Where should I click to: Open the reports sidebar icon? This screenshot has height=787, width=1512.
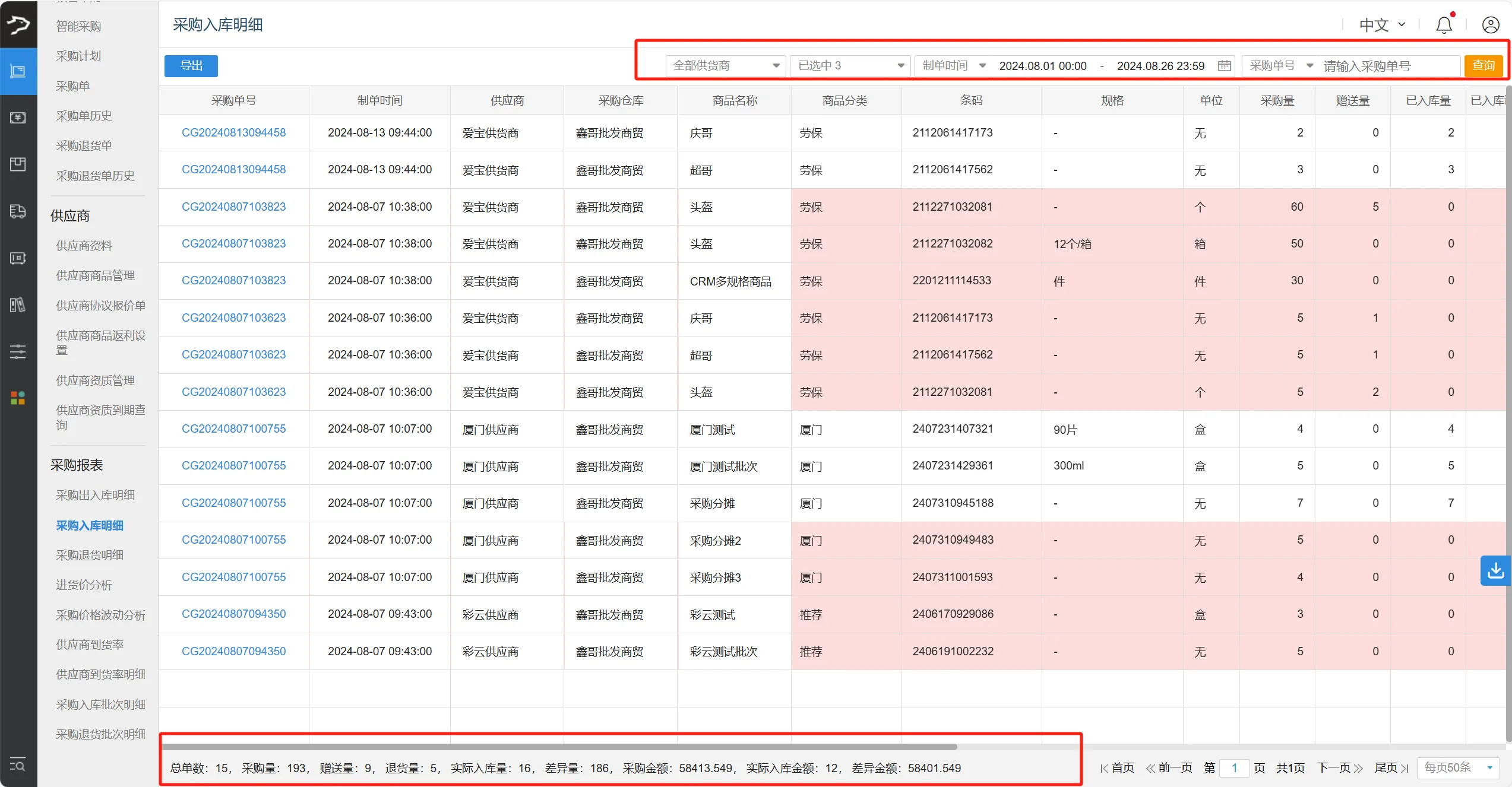coord(17,305)
